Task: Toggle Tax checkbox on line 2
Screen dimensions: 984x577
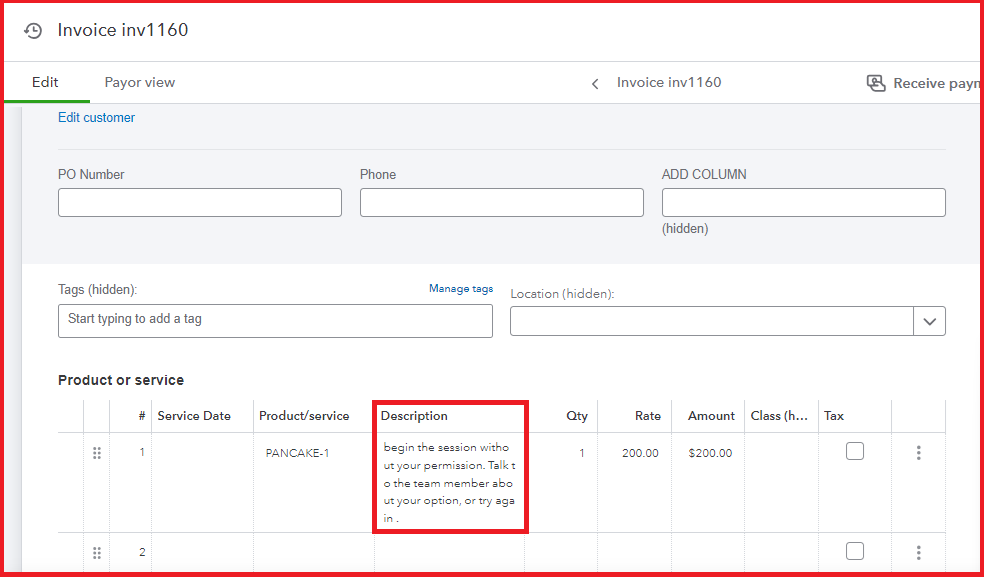Action: click(854, 551)
